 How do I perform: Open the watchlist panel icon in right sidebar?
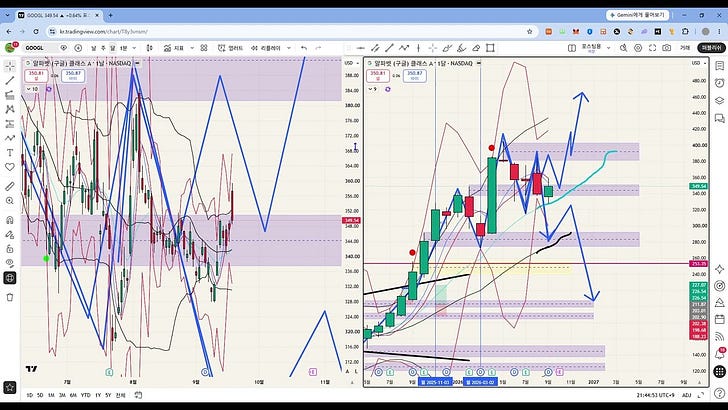[720, 66]
